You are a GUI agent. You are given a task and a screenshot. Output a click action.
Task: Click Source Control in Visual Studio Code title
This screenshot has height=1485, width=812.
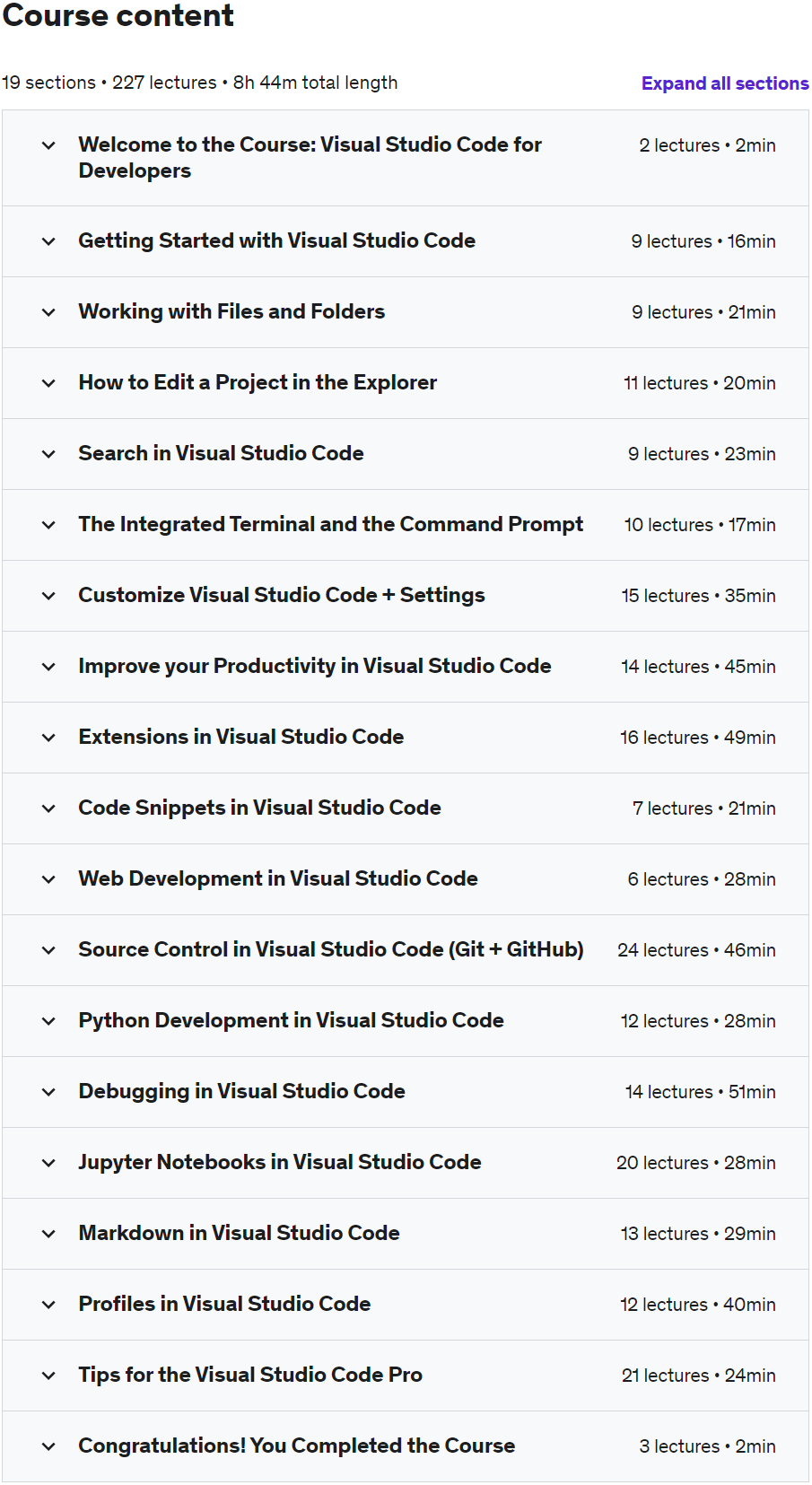tap(331, 949)
